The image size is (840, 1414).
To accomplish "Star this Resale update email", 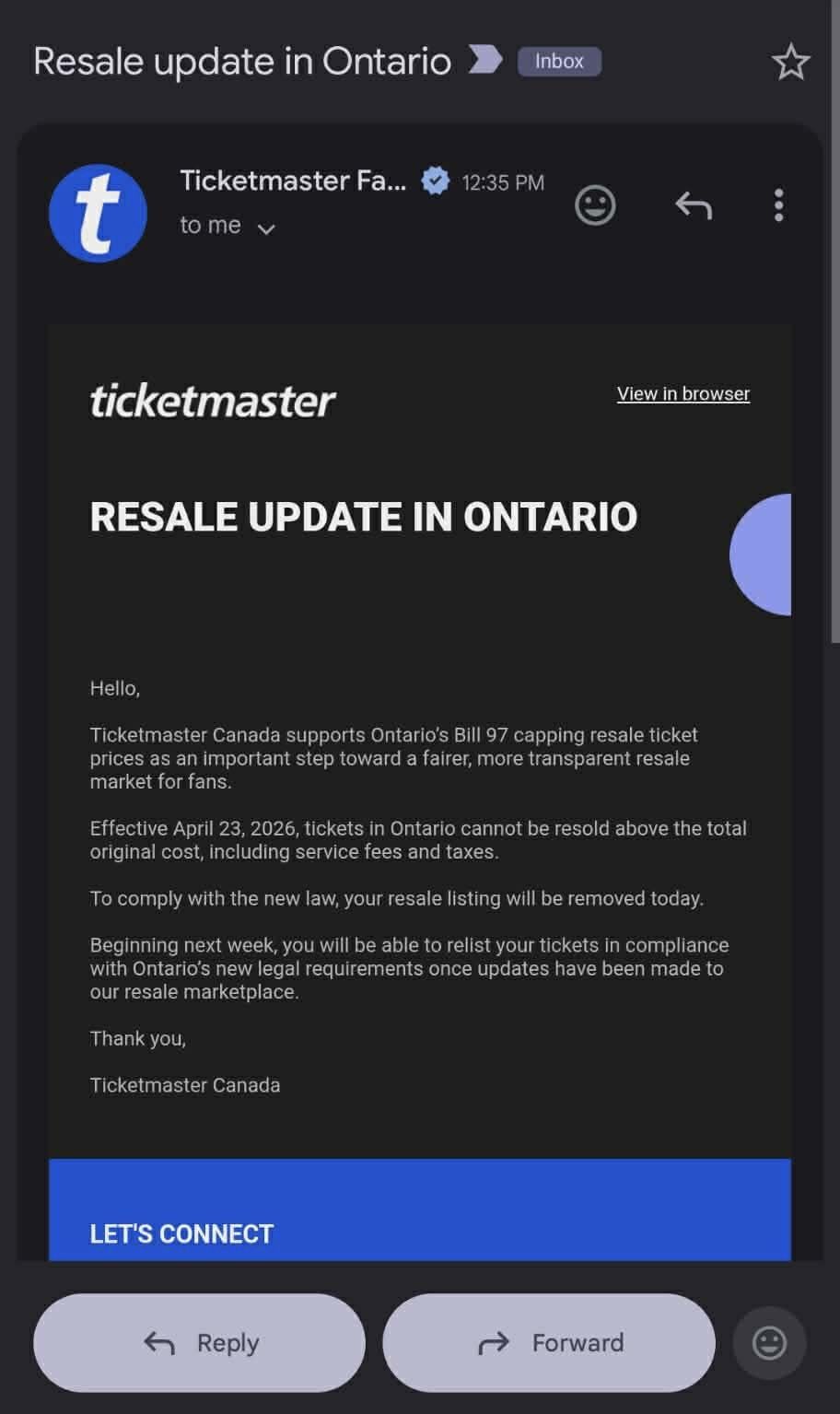I will click(789, 63).
